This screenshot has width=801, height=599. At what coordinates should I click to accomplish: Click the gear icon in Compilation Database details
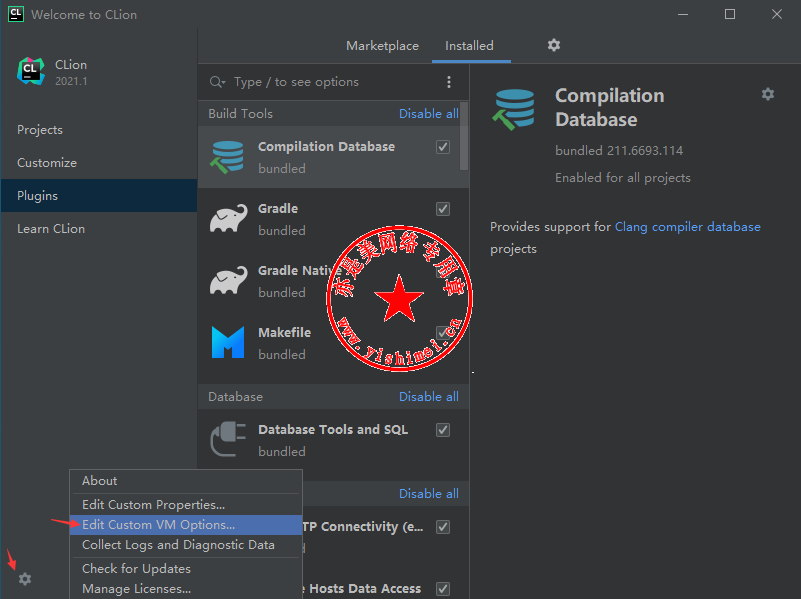click(x=768, y=94)
